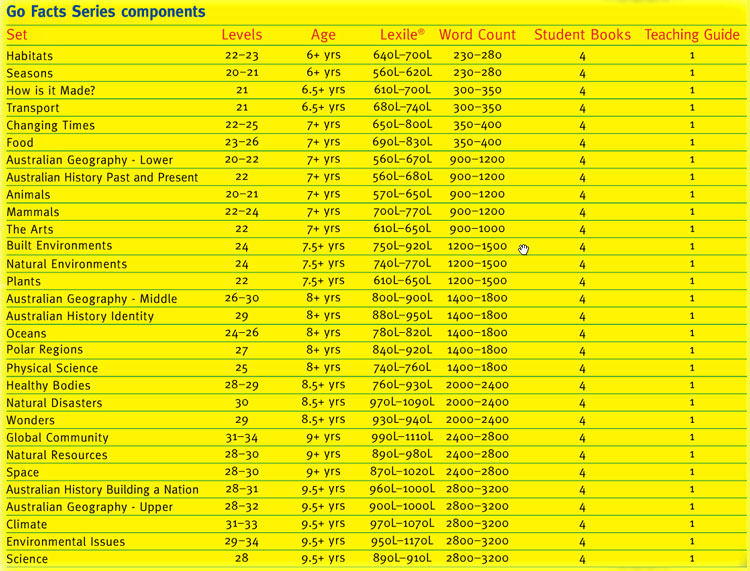Click the 'Age' column header
750x571 pixels.
tap(323, 35)
